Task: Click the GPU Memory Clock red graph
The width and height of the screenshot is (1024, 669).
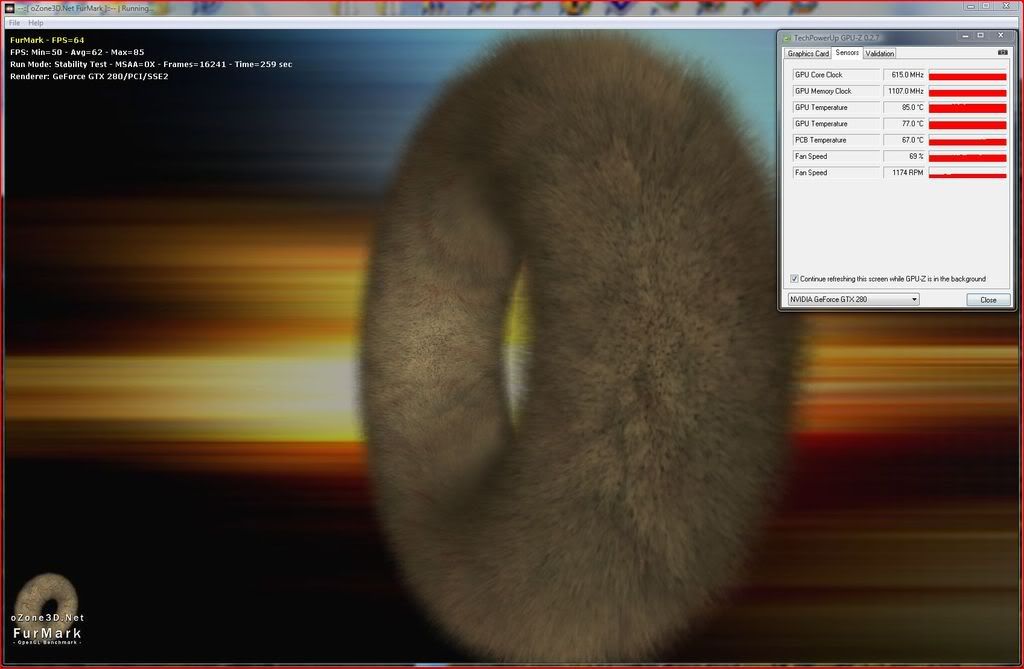Action: coord(967,91)
